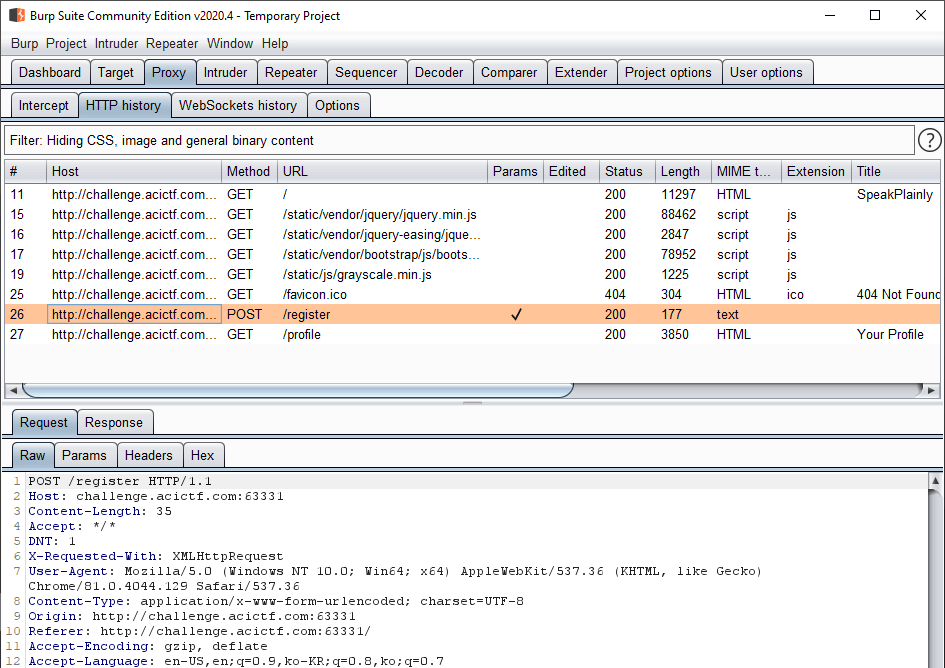Click the help question mark icon
The width and height of the screenshot is (945, 668).
[929, 140]
